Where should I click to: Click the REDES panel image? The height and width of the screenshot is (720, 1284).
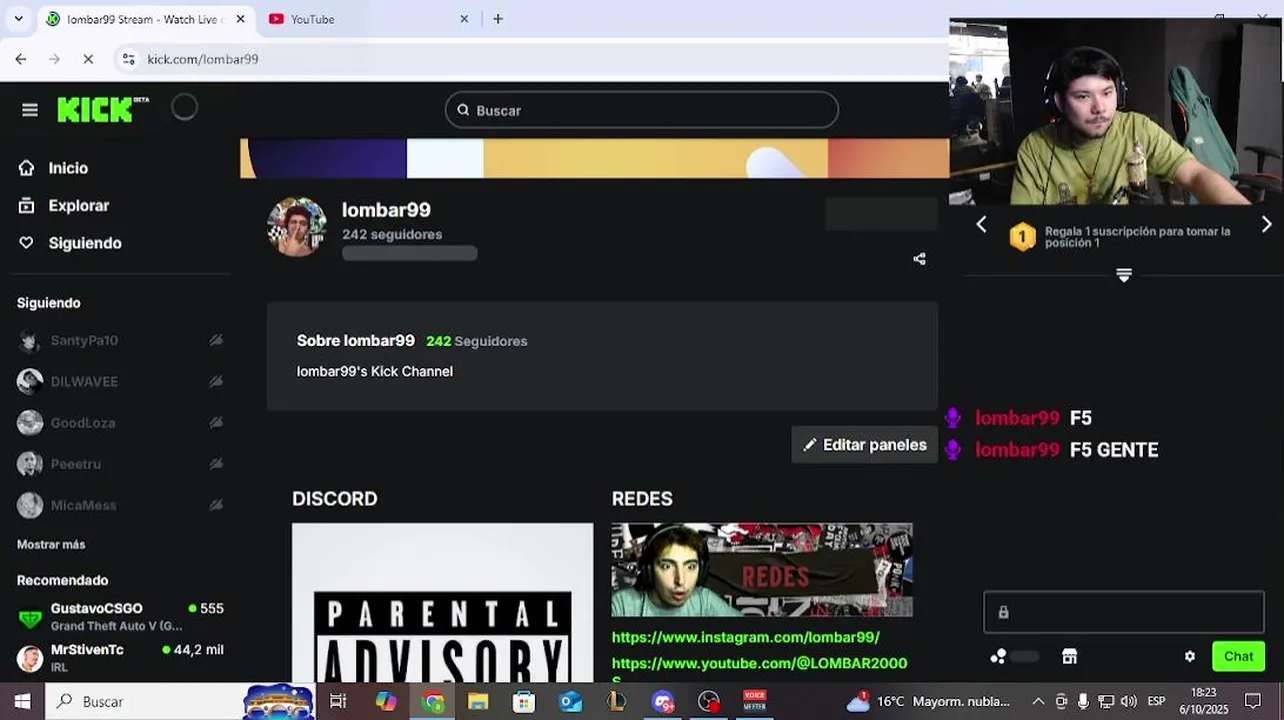[762, 570]
